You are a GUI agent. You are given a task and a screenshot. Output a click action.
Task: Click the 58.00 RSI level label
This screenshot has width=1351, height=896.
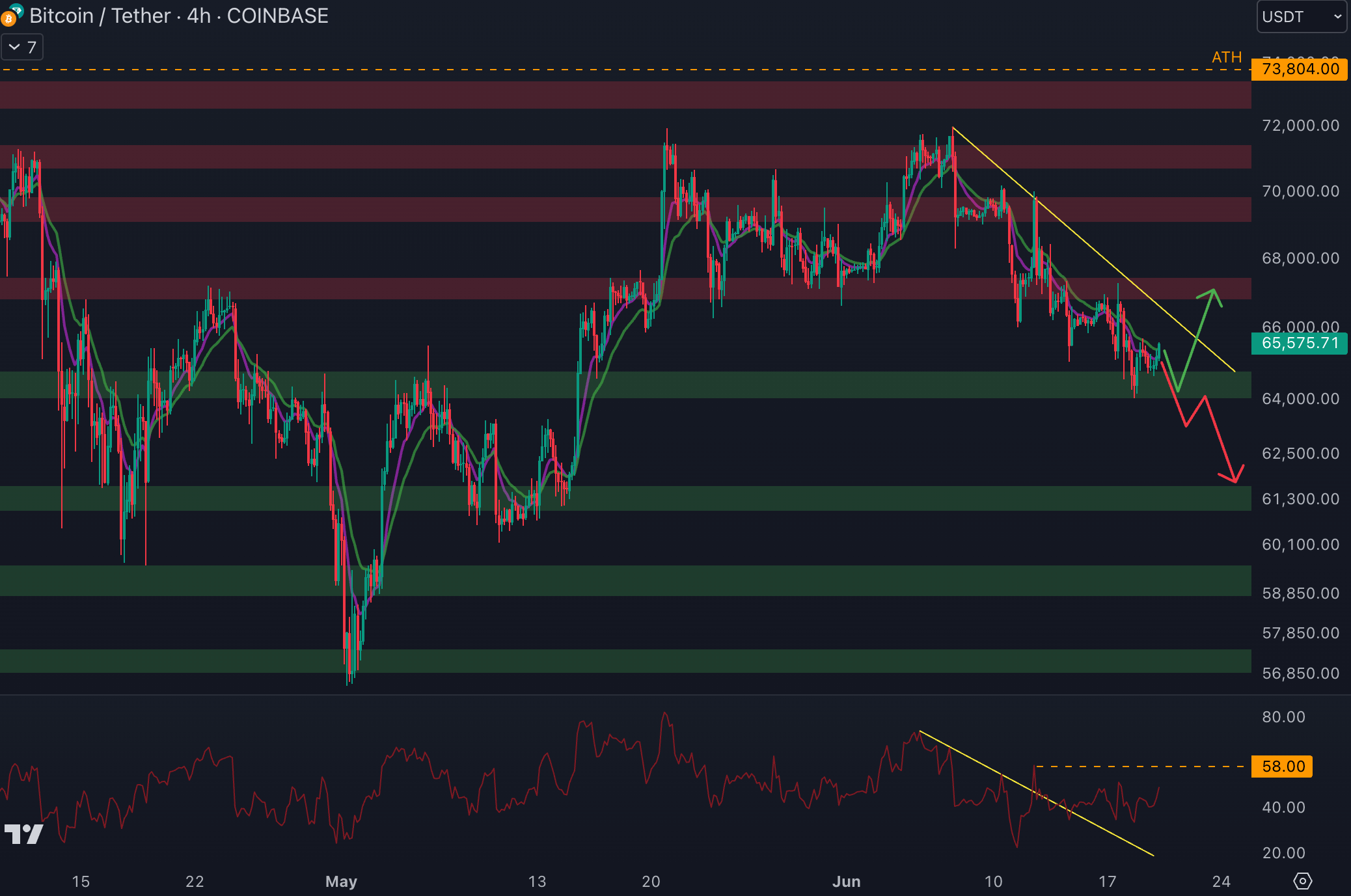[x=1282, y=766]
